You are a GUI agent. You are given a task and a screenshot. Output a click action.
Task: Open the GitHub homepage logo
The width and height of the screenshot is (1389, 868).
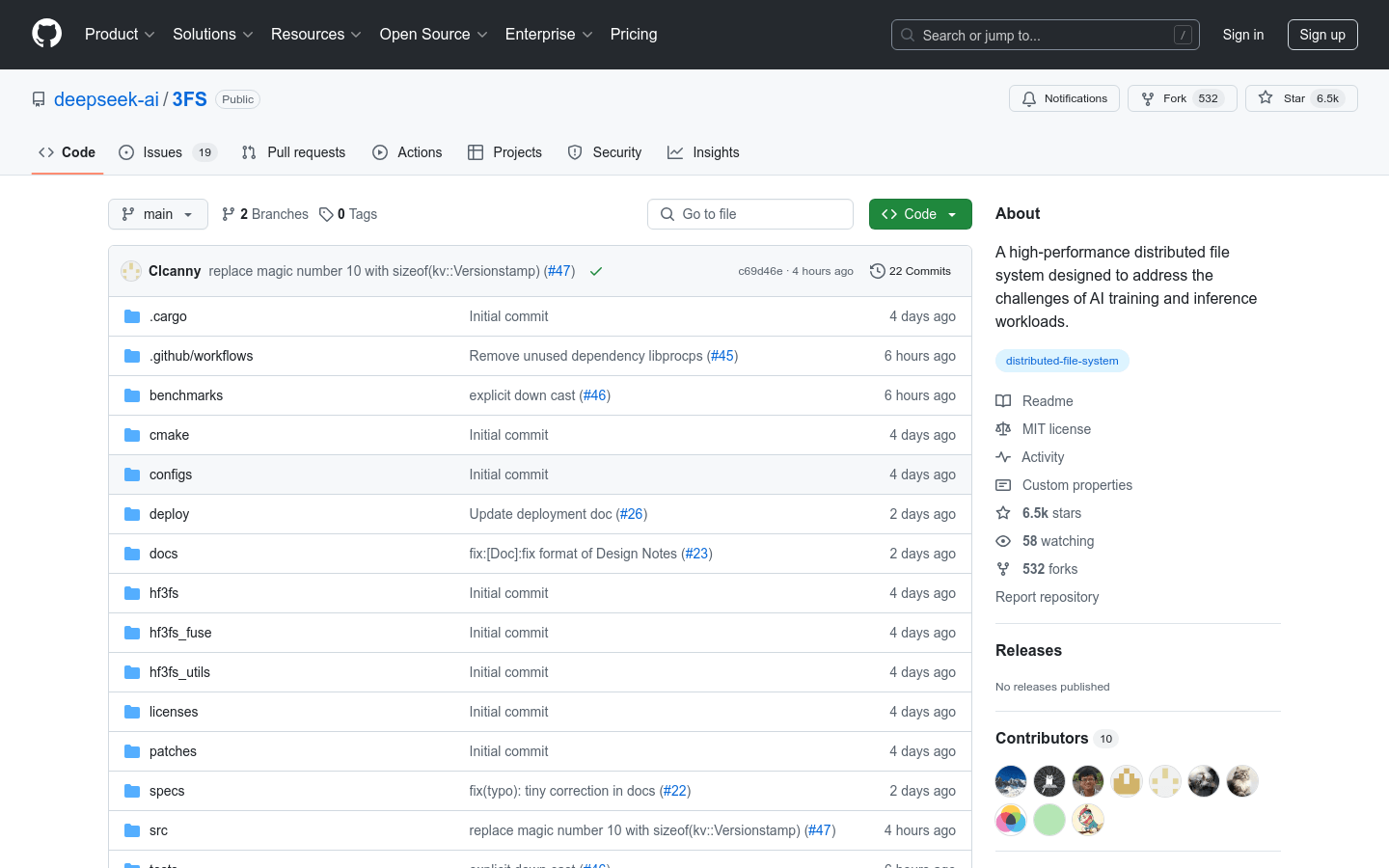click(46, 34)
